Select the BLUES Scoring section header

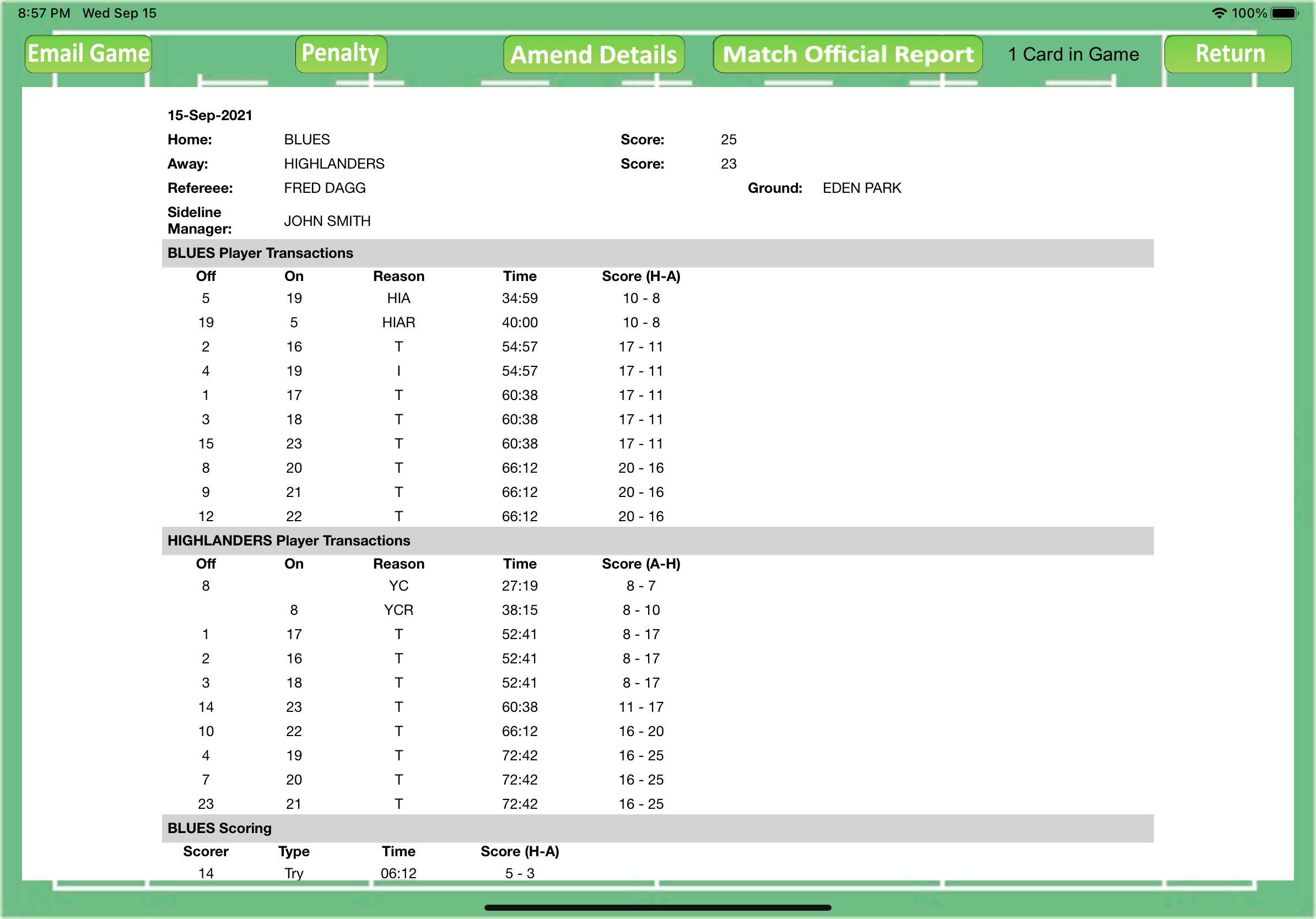pos(657,829)
